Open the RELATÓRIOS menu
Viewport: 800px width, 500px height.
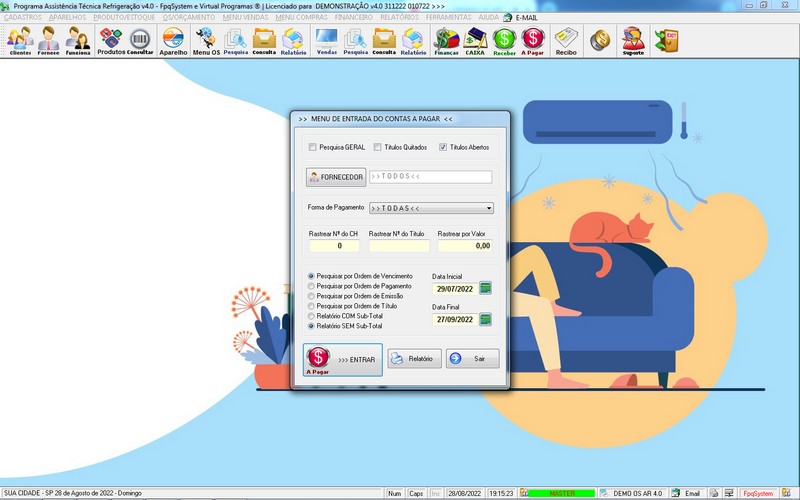point(400,17)
